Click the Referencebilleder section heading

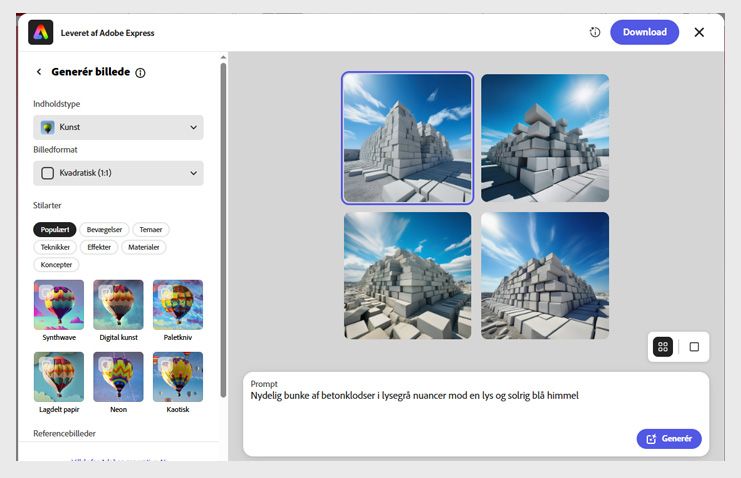64,434
